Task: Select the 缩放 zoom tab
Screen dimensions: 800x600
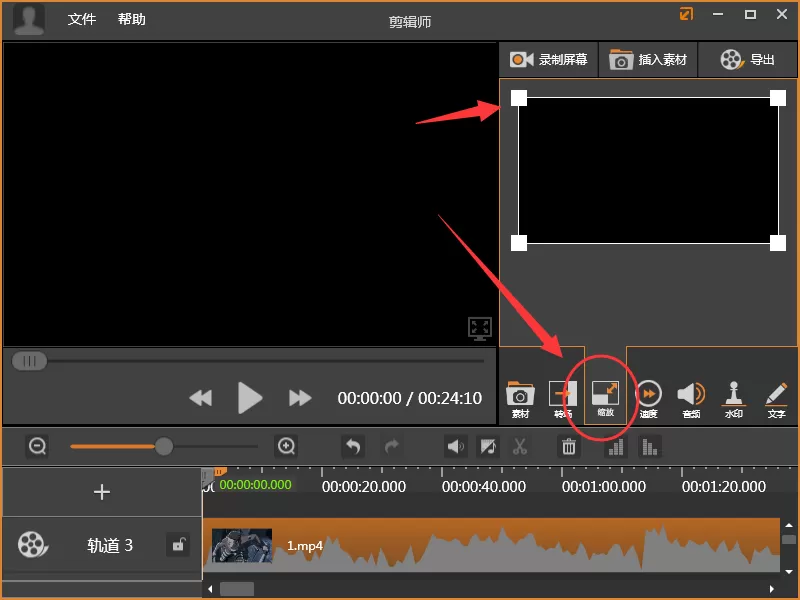Action: coord(605,399)
